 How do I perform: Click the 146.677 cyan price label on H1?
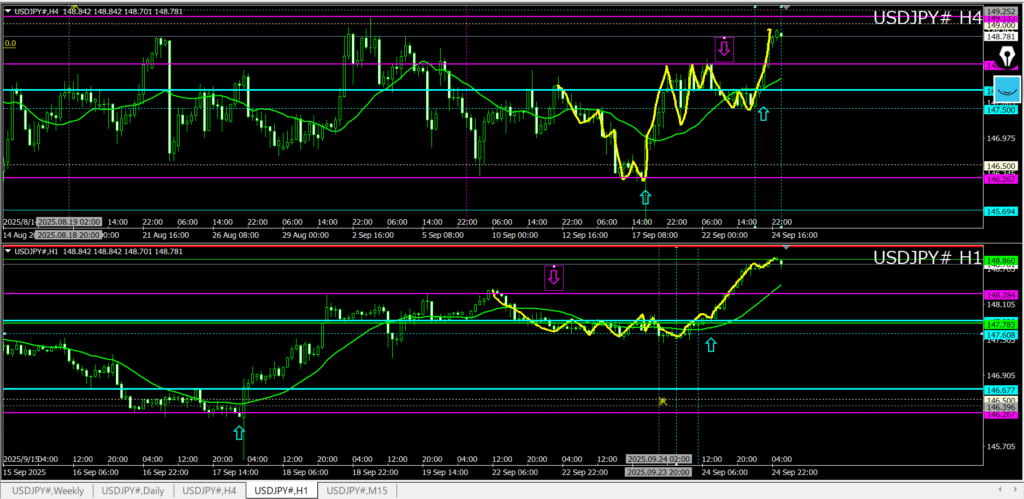tap(1002, 389)
